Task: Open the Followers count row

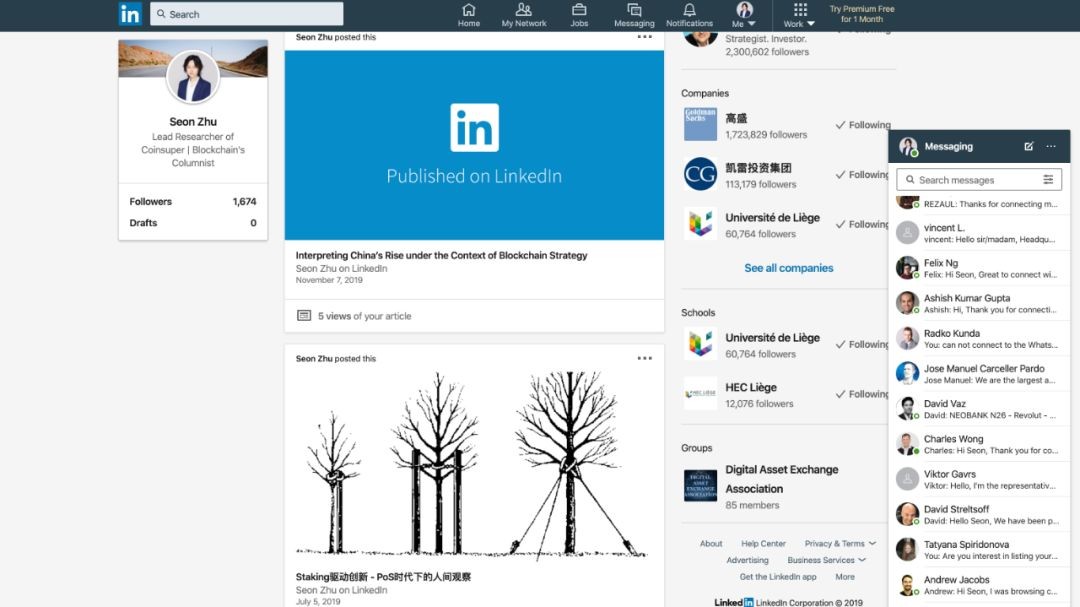Action: (193, 201)
